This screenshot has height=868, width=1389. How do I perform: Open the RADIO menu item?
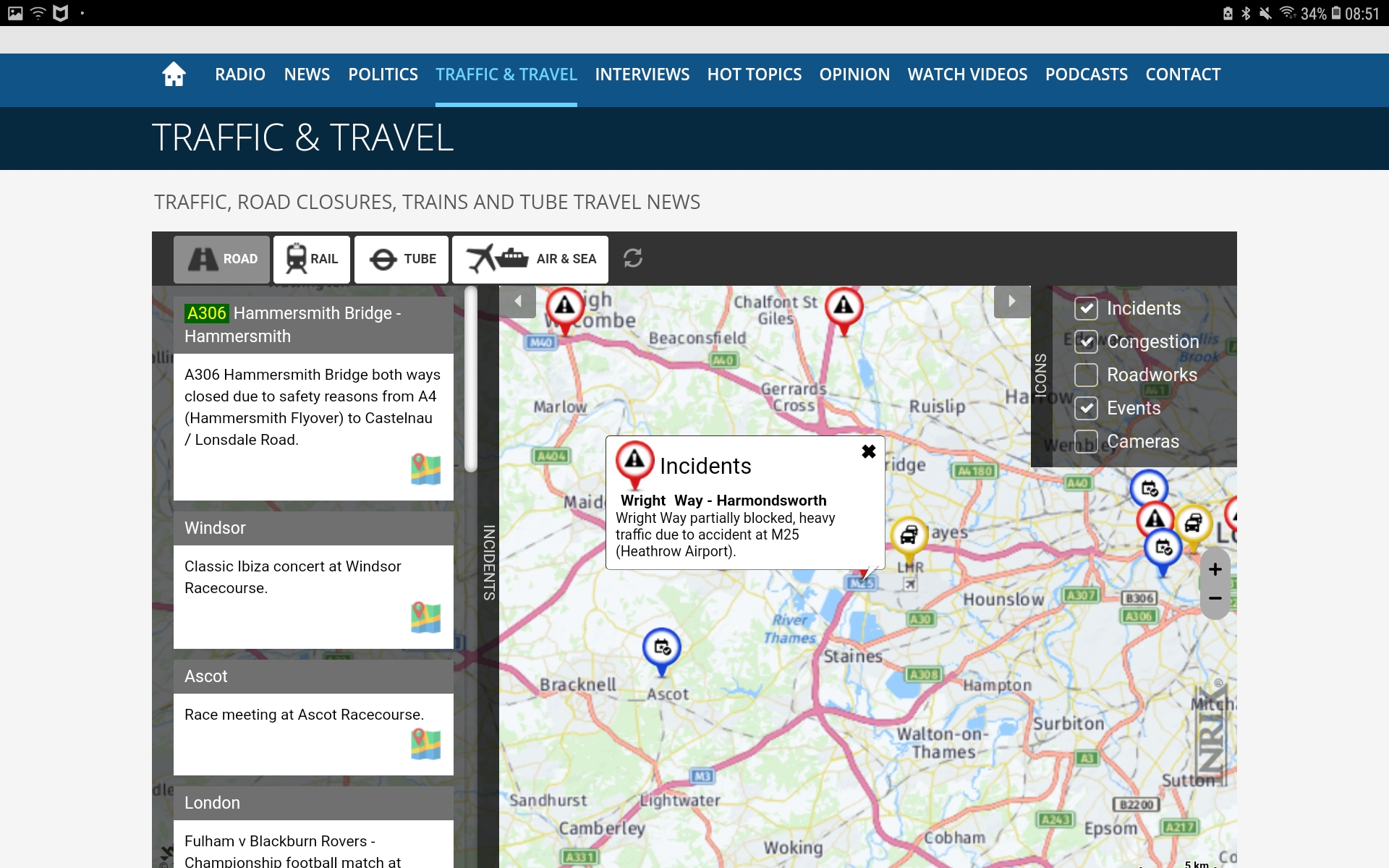[x=240, y=75]
